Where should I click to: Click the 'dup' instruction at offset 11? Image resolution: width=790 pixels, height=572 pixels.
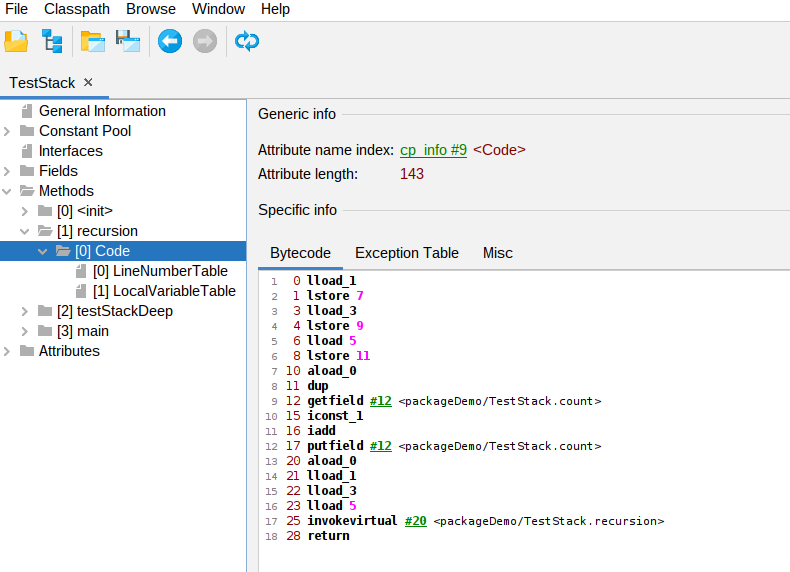318,386
